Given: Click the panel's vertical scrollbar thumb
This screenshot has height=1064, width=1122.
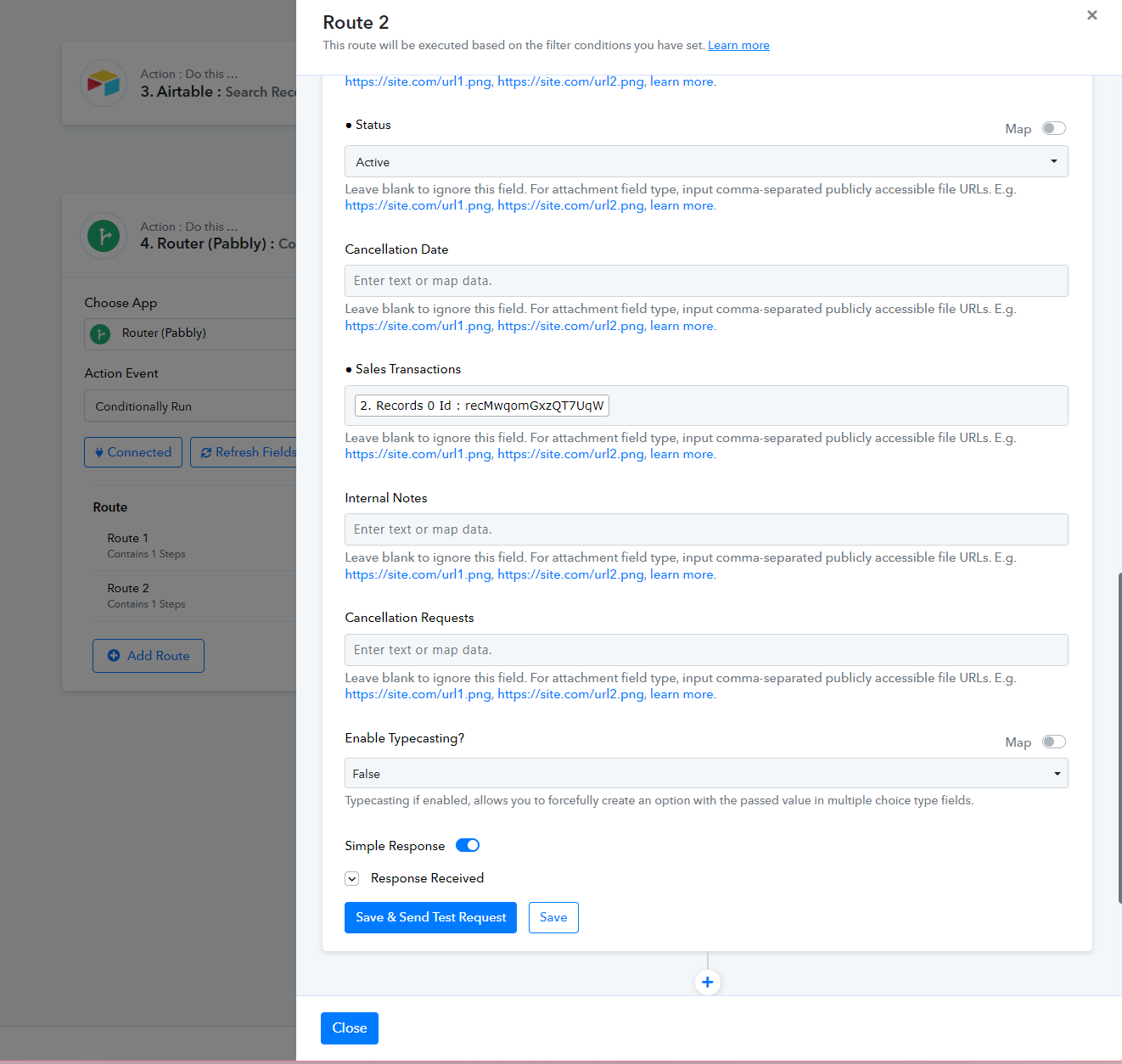Looking at the screenshot, I should (1119, 738).
